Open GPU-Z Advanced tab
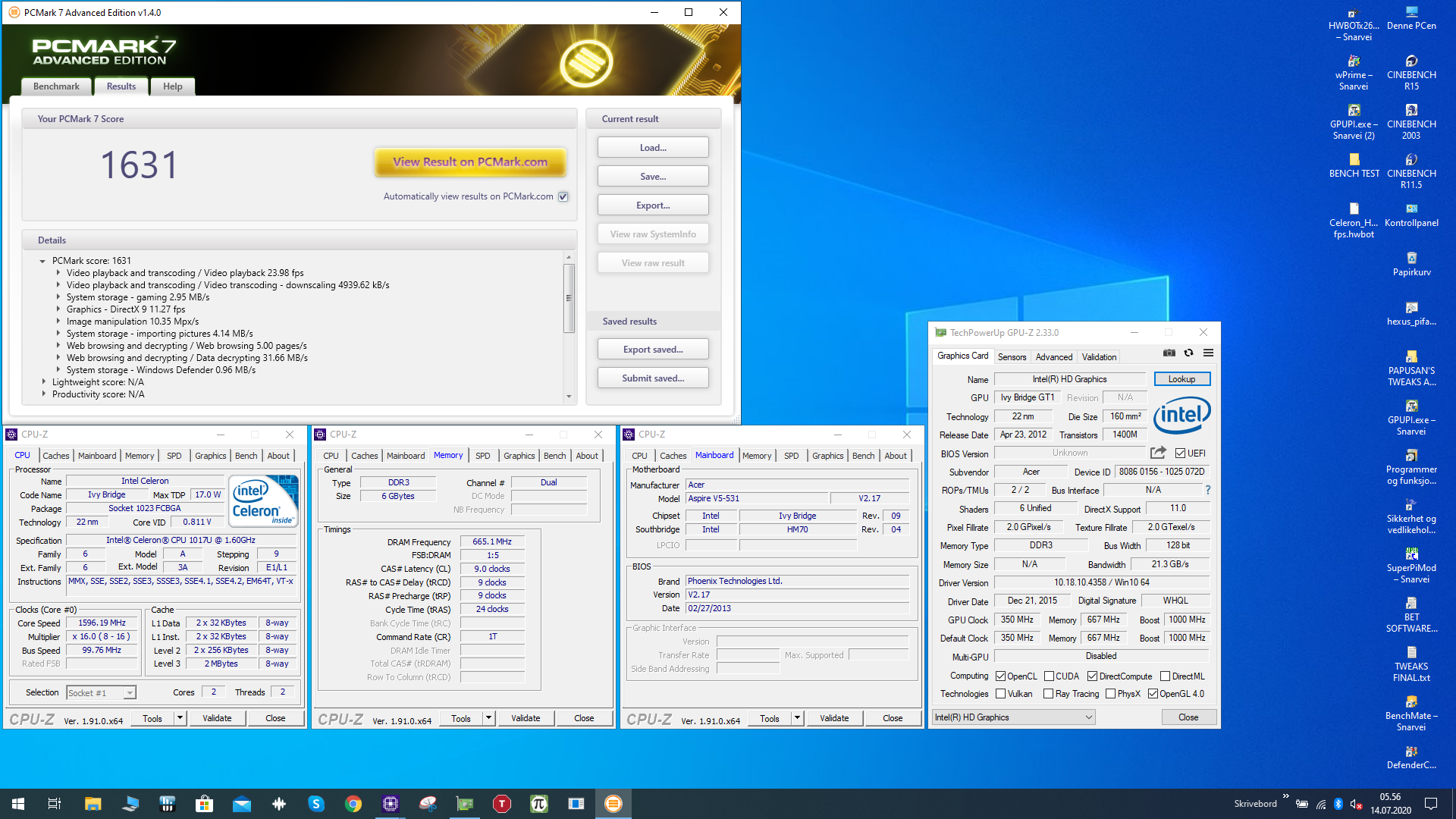Screen dimensions: 1456x819 pos(1054,357)
